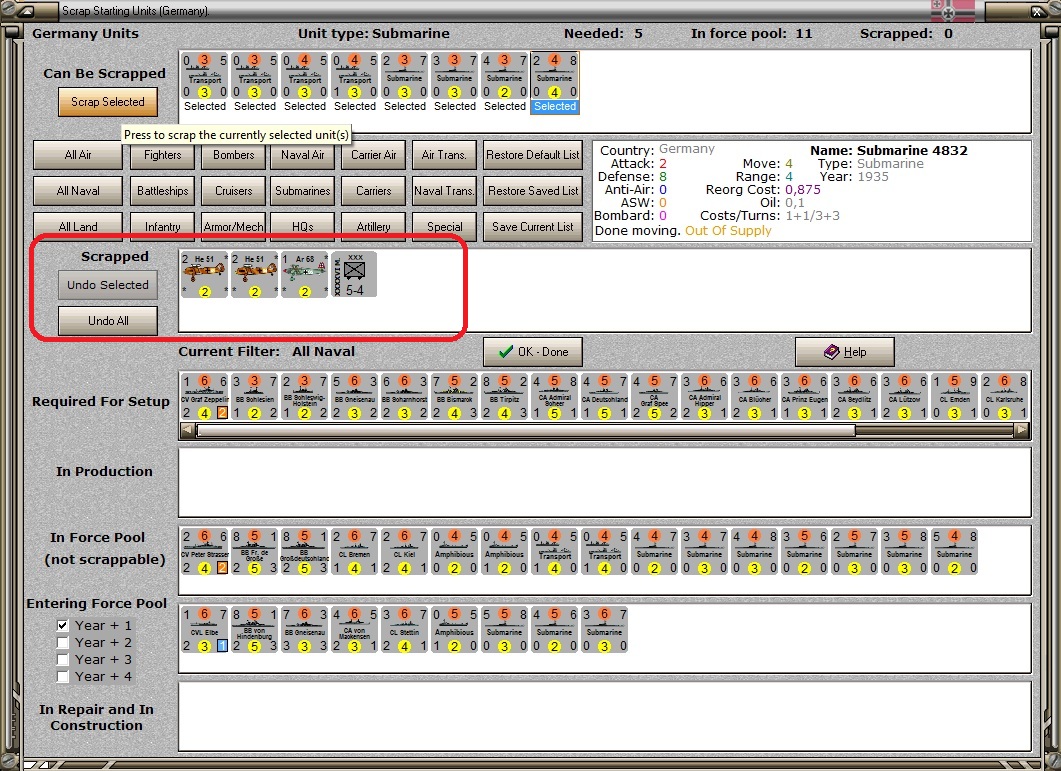Select the CL Karlsruhe counter

click(x=1006, y=397)
